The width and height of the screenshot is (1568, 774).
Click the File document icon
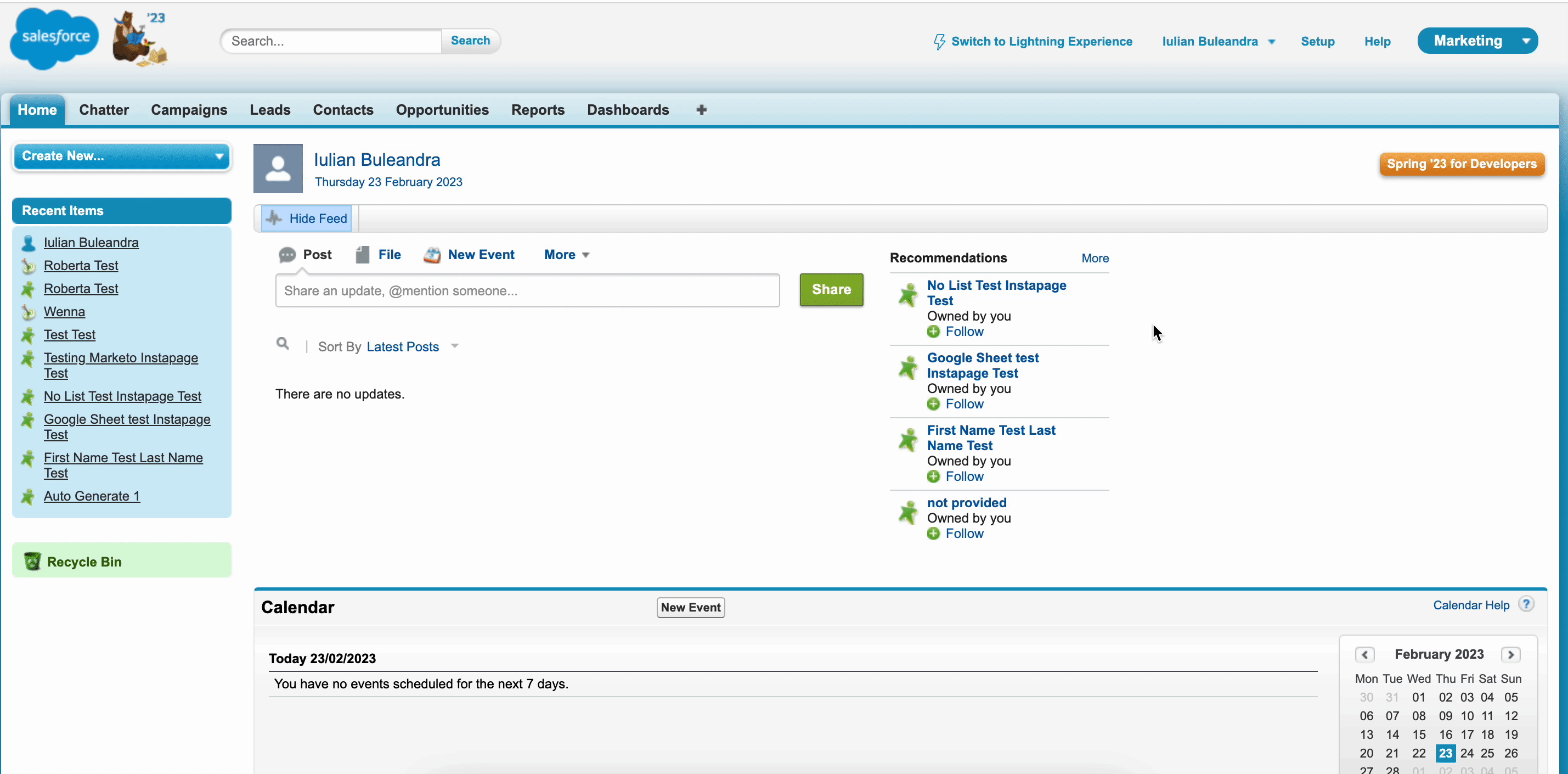point(363,255)
